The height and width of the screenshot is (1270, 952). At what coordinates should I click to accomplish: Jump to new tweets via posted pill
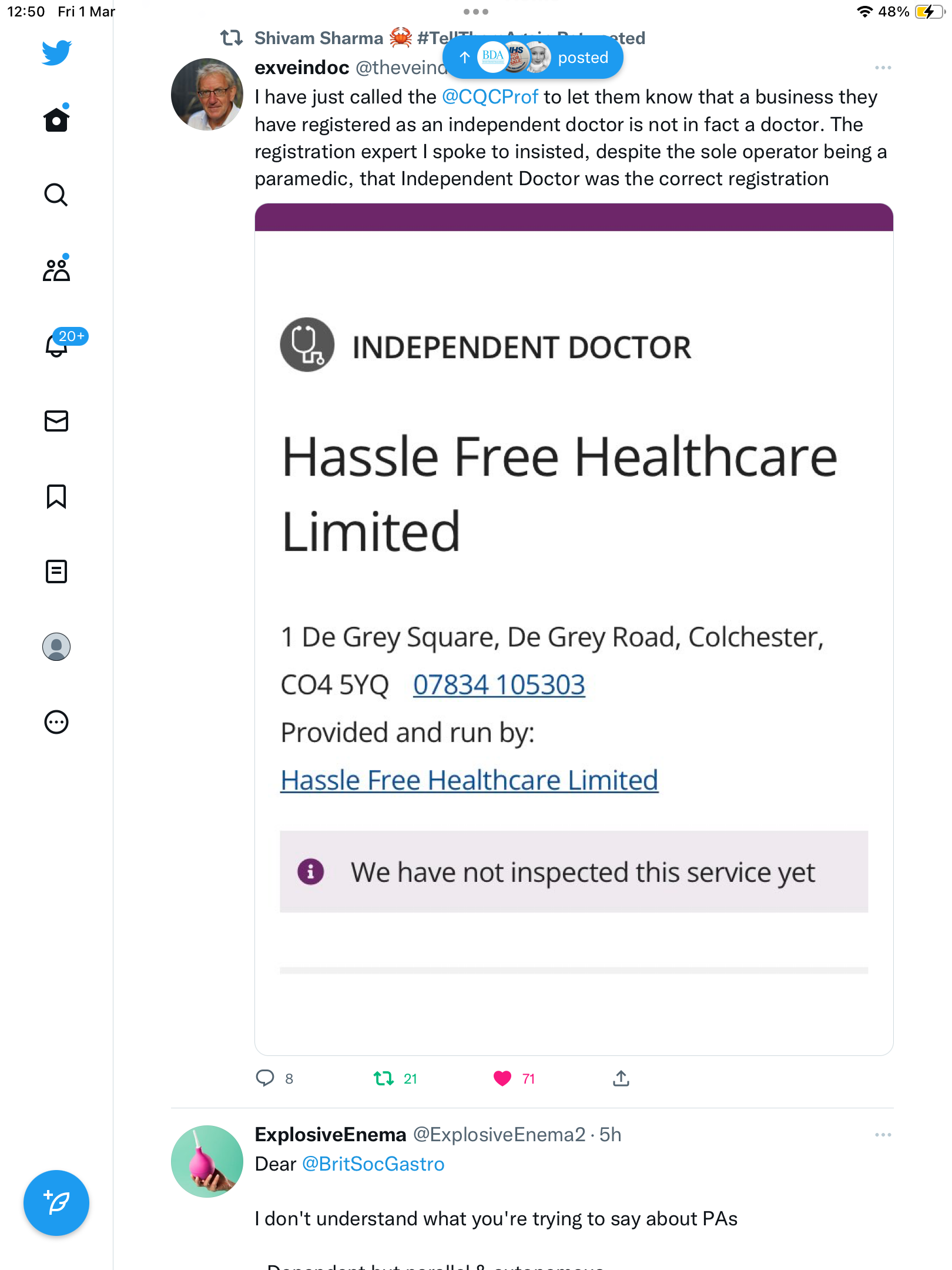point(533,57)
